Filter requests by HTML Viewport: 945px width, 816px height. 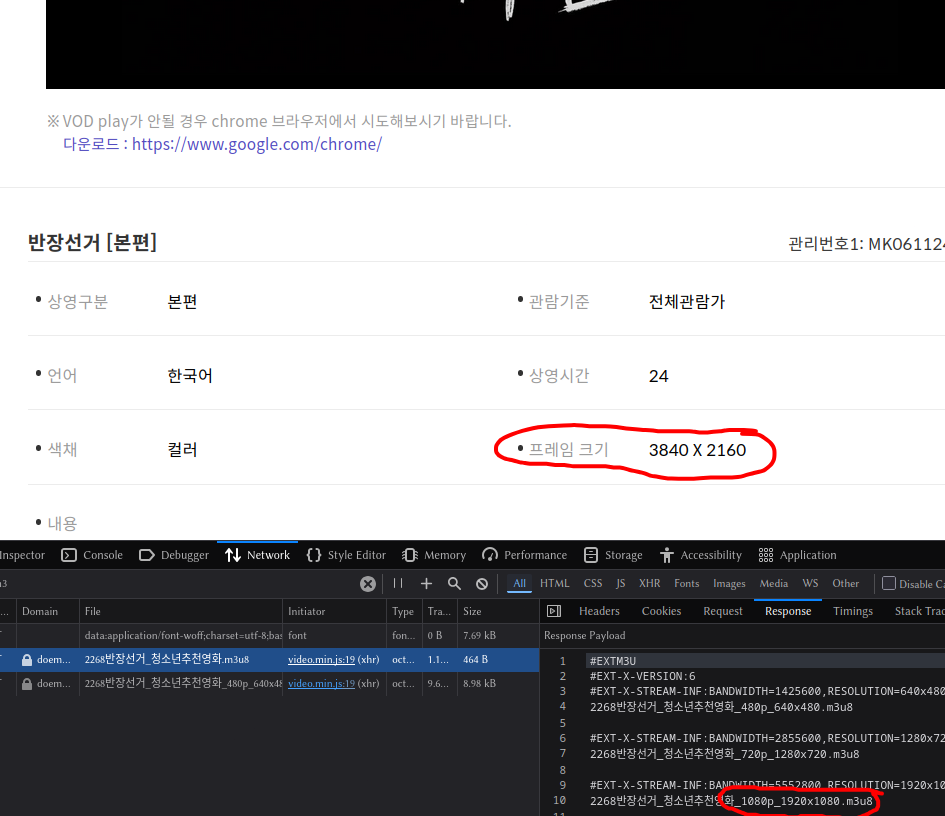[554, 583]
